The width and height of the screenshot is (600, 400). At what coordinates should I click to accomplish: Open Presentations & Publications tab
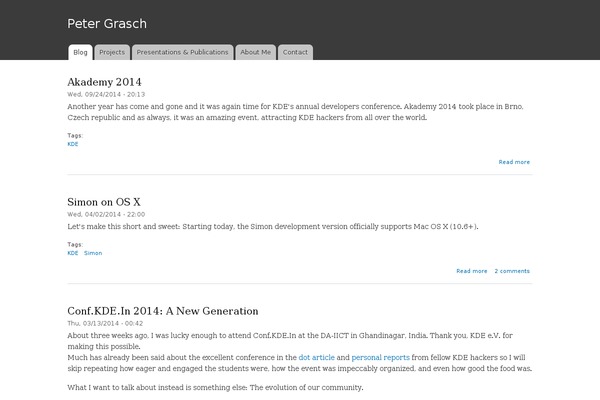click(183, 52)
